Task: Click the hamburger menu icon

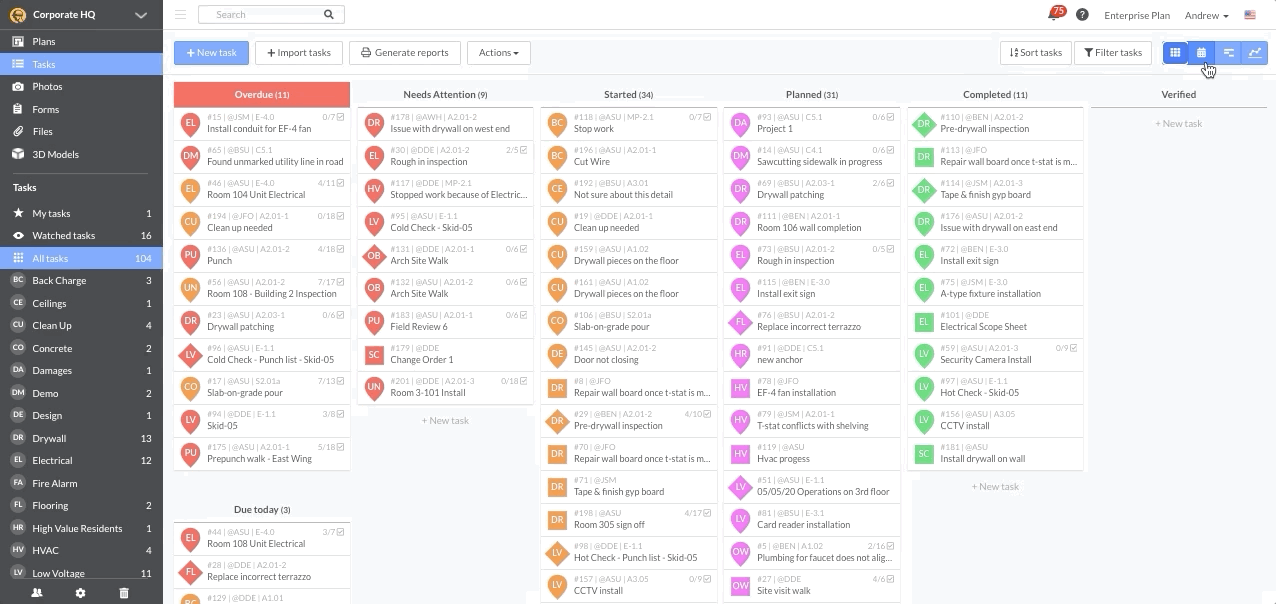Action: pos(180,15)
